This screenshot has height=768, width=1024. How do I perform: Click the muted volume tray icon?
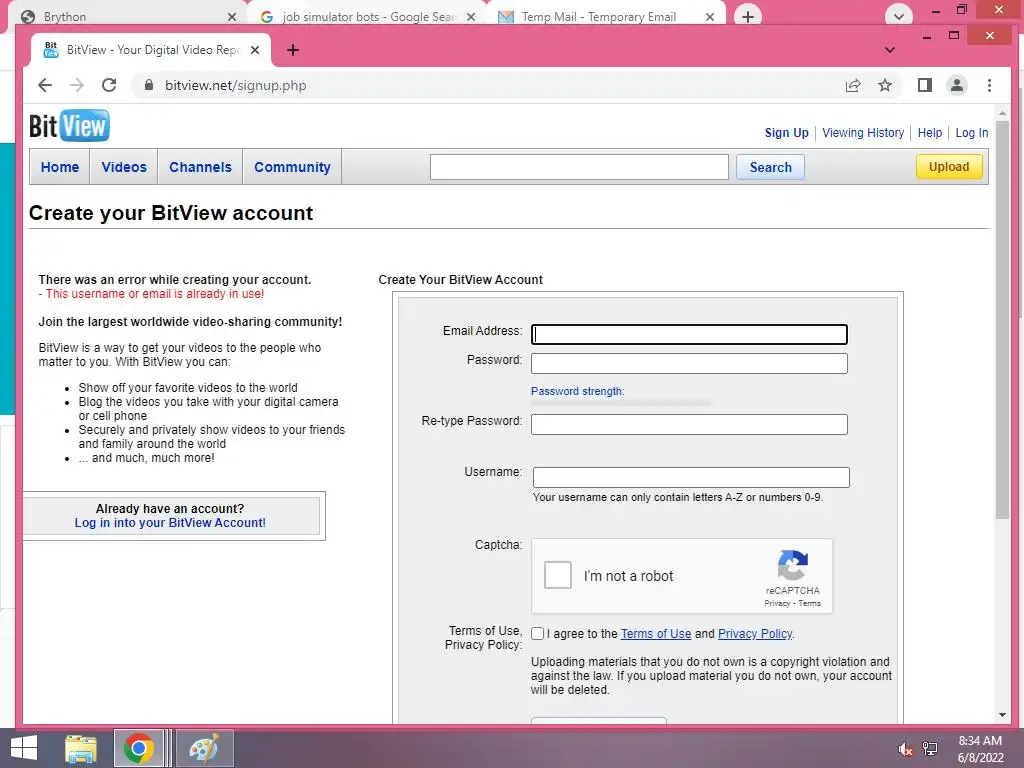point(905,749)
